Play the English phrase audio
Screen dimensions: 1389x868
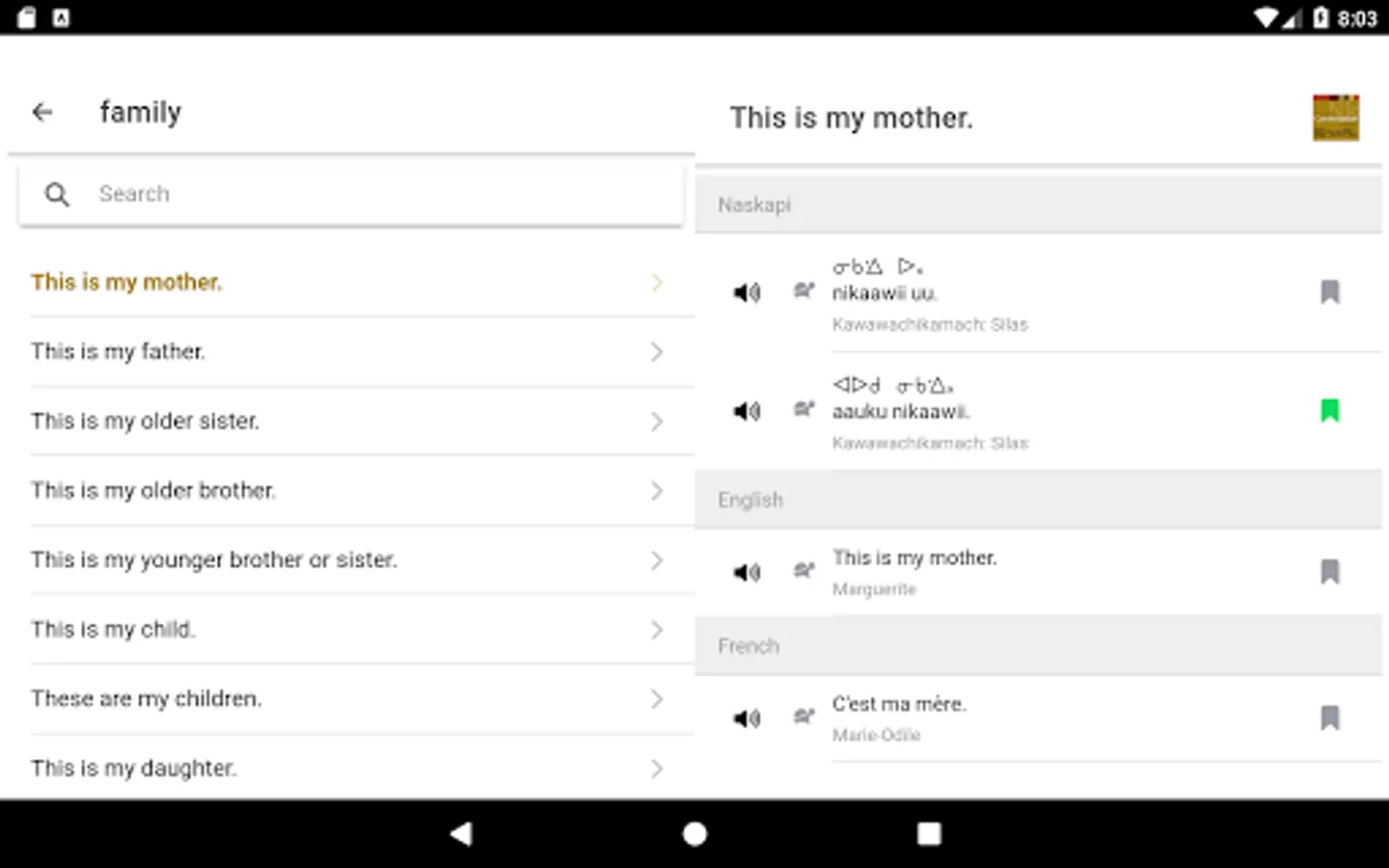[747, 572]
